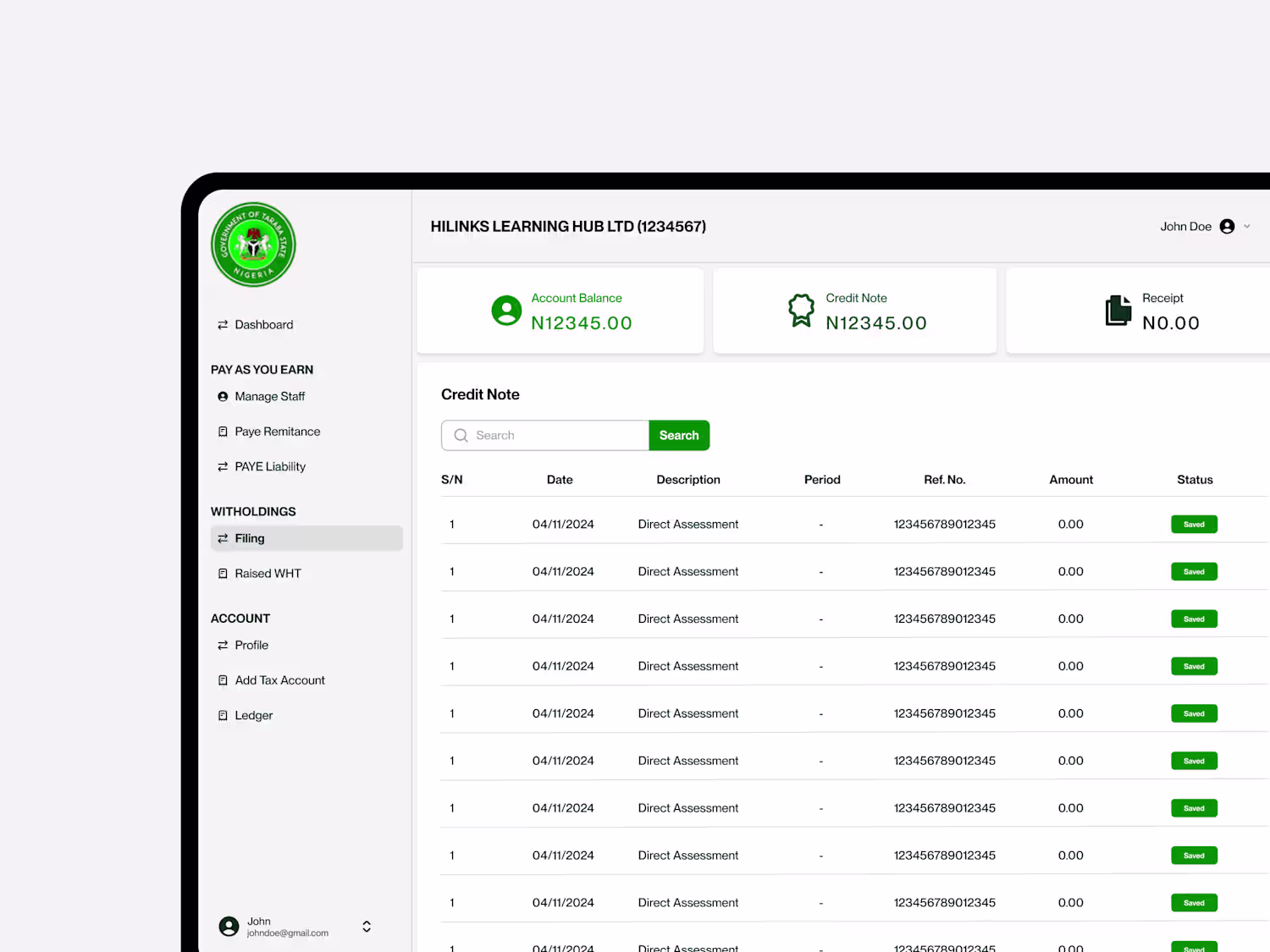Click the magnifier icon in search field

(x=461, y=436)
